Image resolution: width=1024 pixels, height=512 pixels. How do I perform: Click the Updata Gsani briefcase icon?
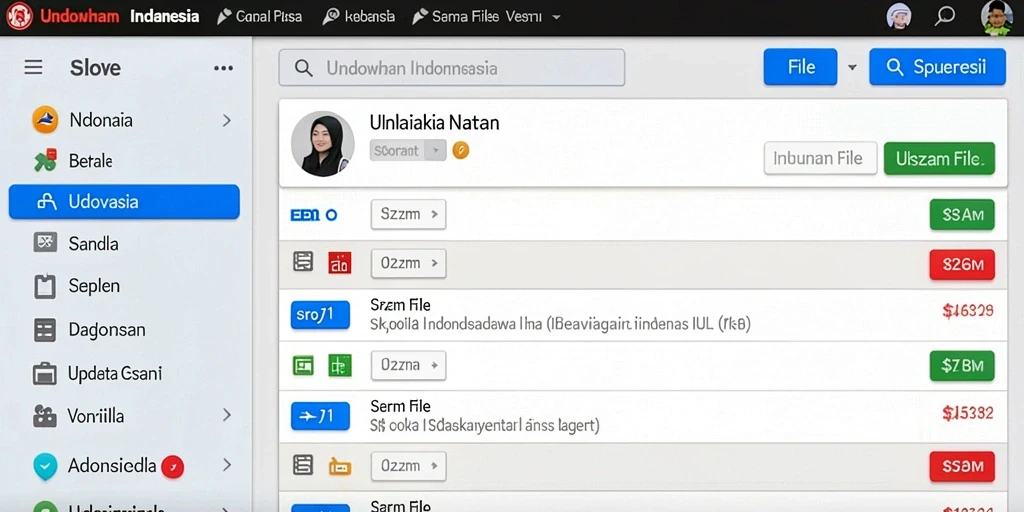point(45,374)
